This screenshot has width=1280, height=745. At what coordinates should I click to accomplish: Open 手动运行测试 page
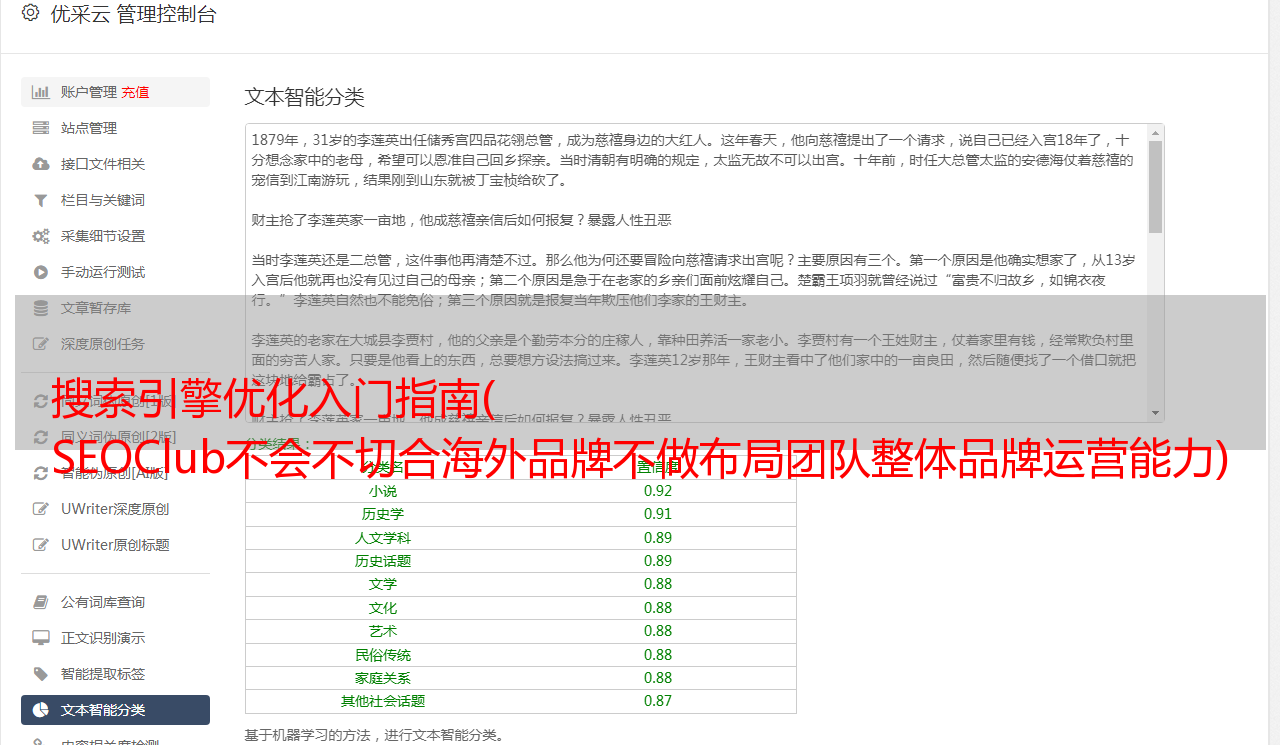coord(115,272)
